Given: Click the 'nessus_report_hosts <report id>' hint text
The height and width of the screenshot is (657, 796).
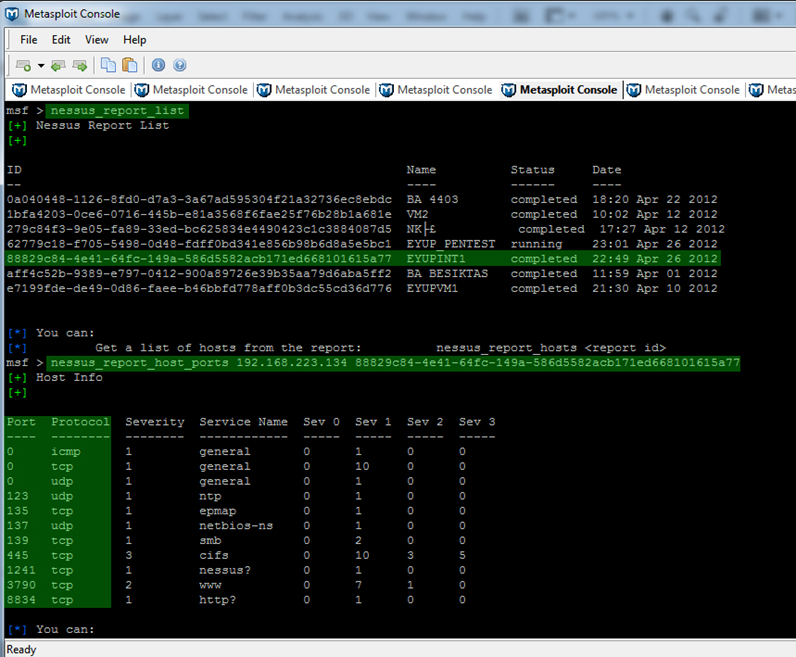Looking at the screenshot, I should pyautogui.click(x=551, y=348).
